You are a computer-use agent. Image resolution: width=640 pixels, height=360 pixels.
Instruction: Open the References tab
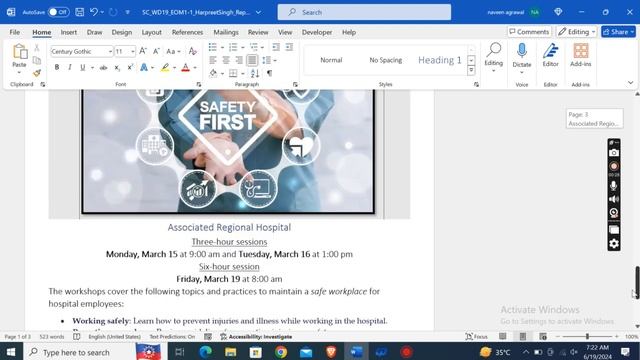[187, 32]
